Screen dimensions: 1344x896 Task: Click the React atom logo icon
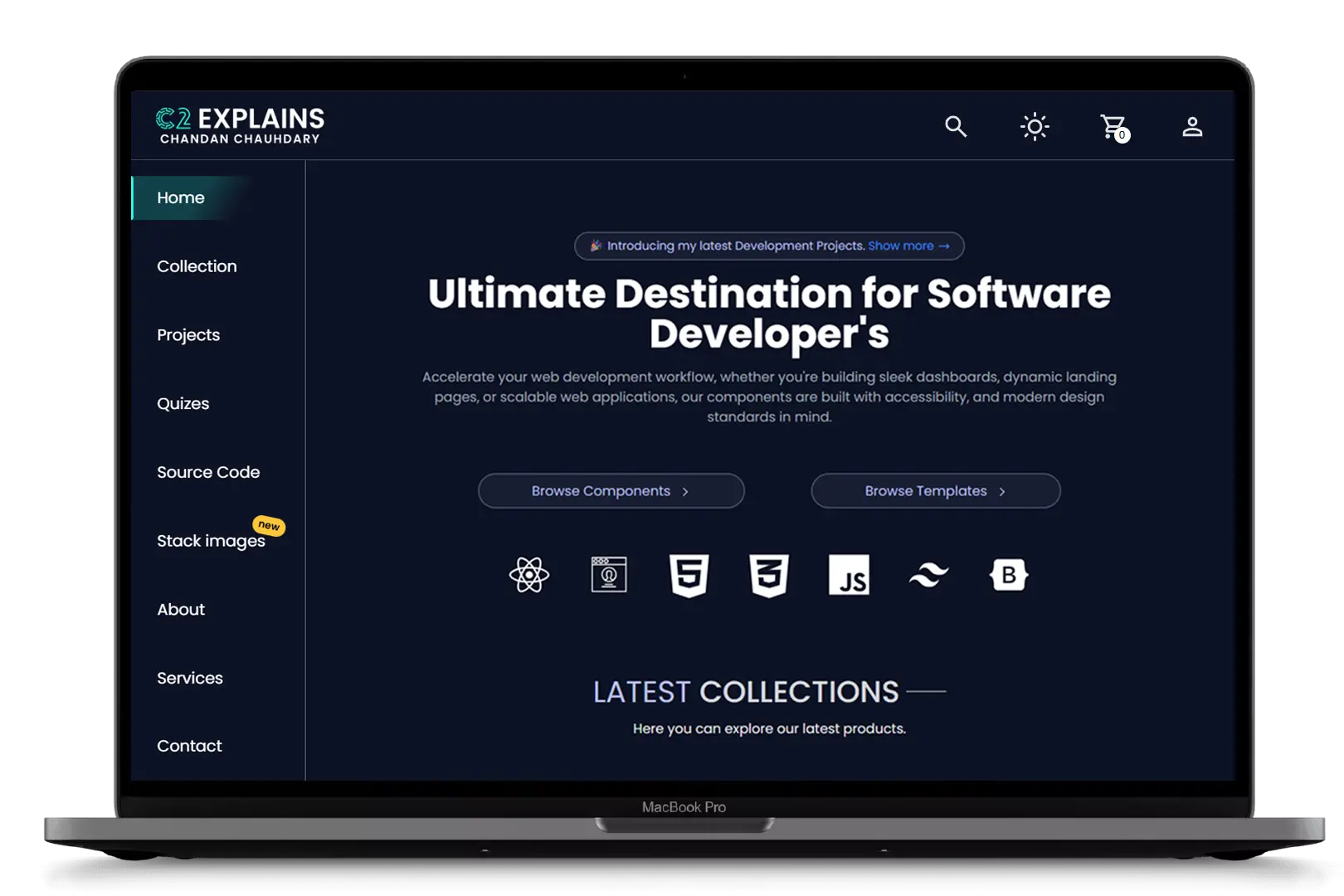(529, 574)
